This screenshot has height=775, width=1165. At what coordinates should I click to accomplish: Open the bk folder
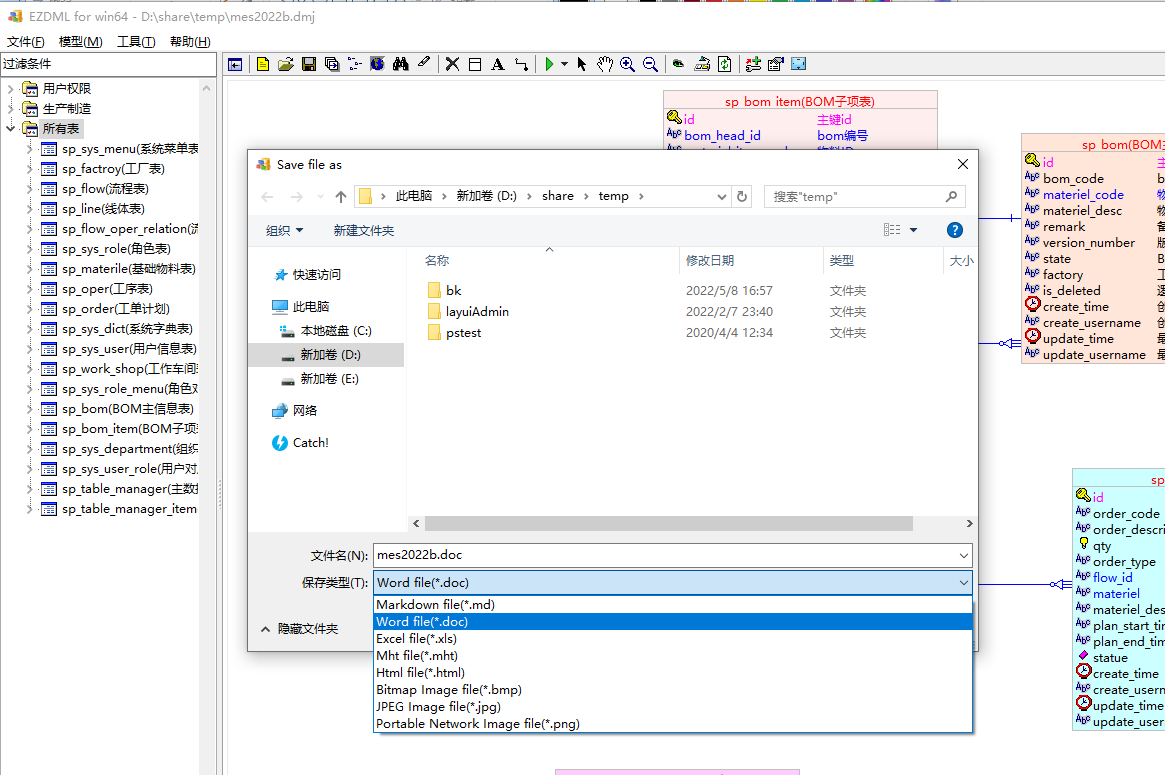point(454,291)
